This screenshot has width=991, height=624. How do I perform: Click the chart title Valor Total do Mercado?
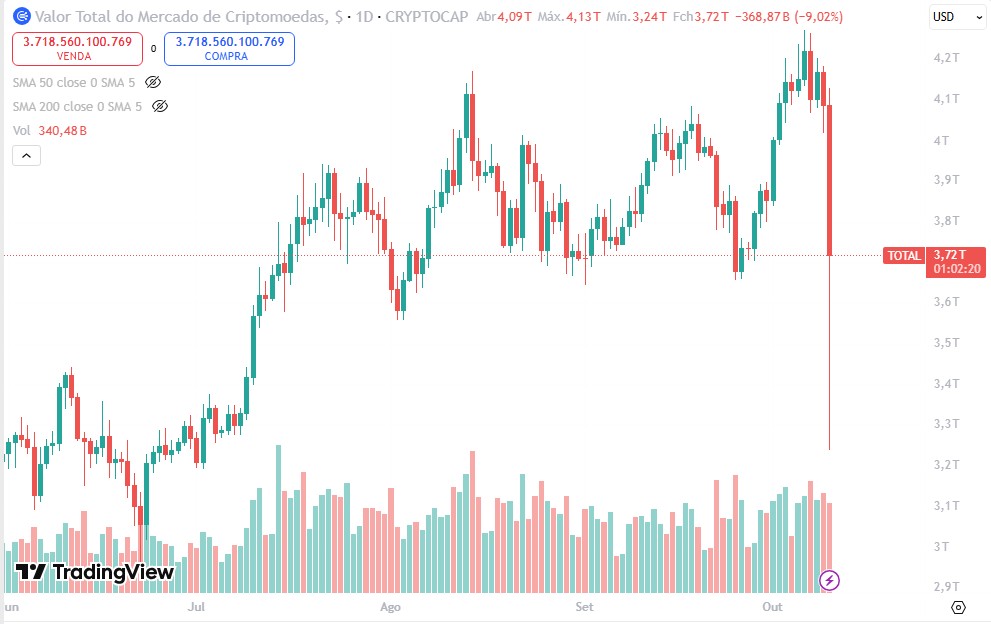(x=180, y=17)
